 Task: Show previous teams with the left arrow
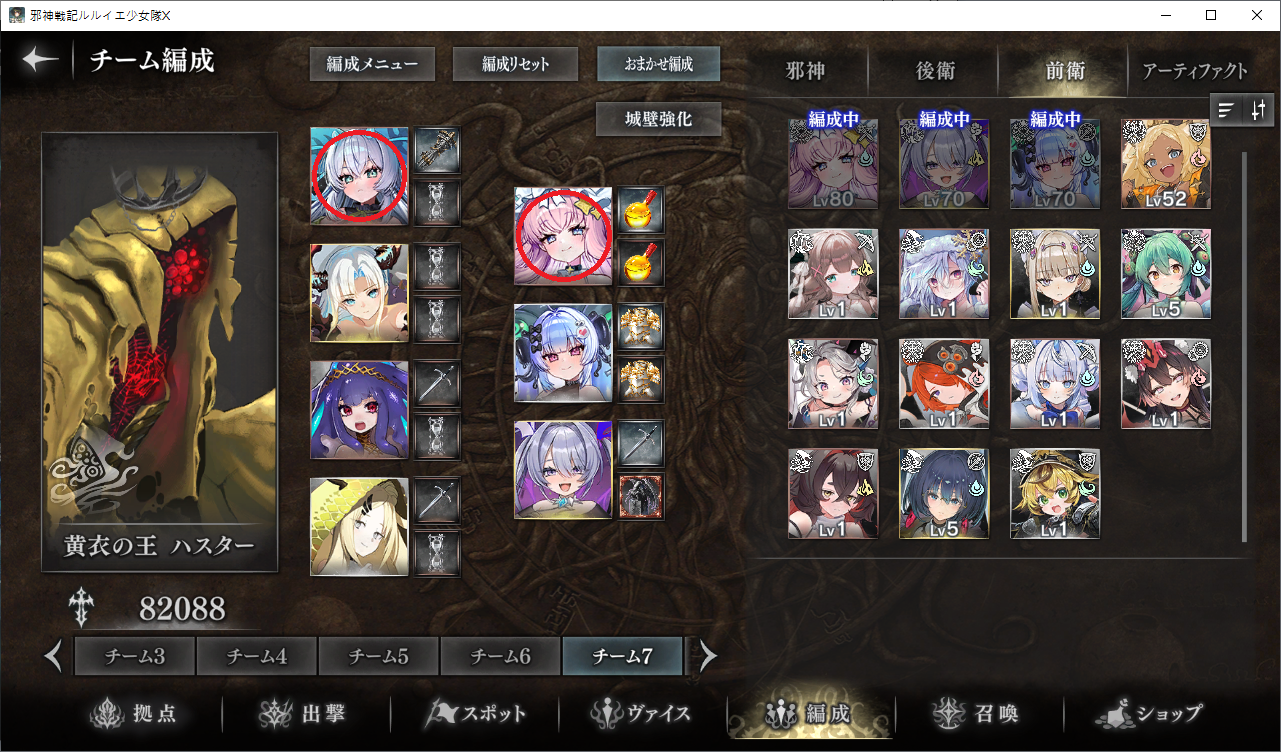[55, 657]
